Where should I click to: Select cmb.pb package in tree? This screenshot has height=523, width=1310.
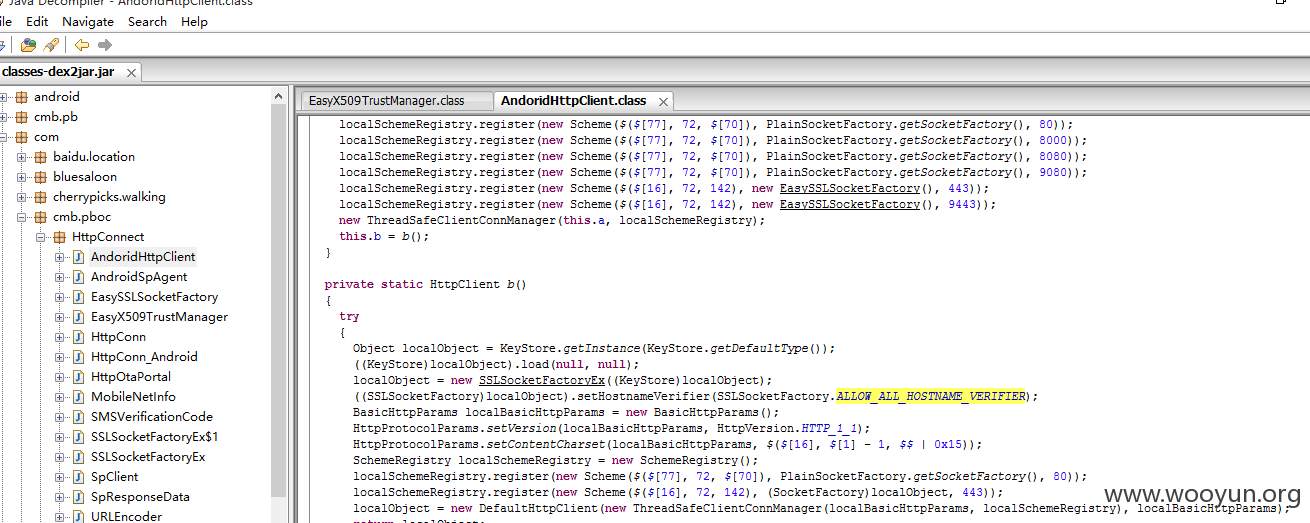pyautogui.click(x=56, y=117)
